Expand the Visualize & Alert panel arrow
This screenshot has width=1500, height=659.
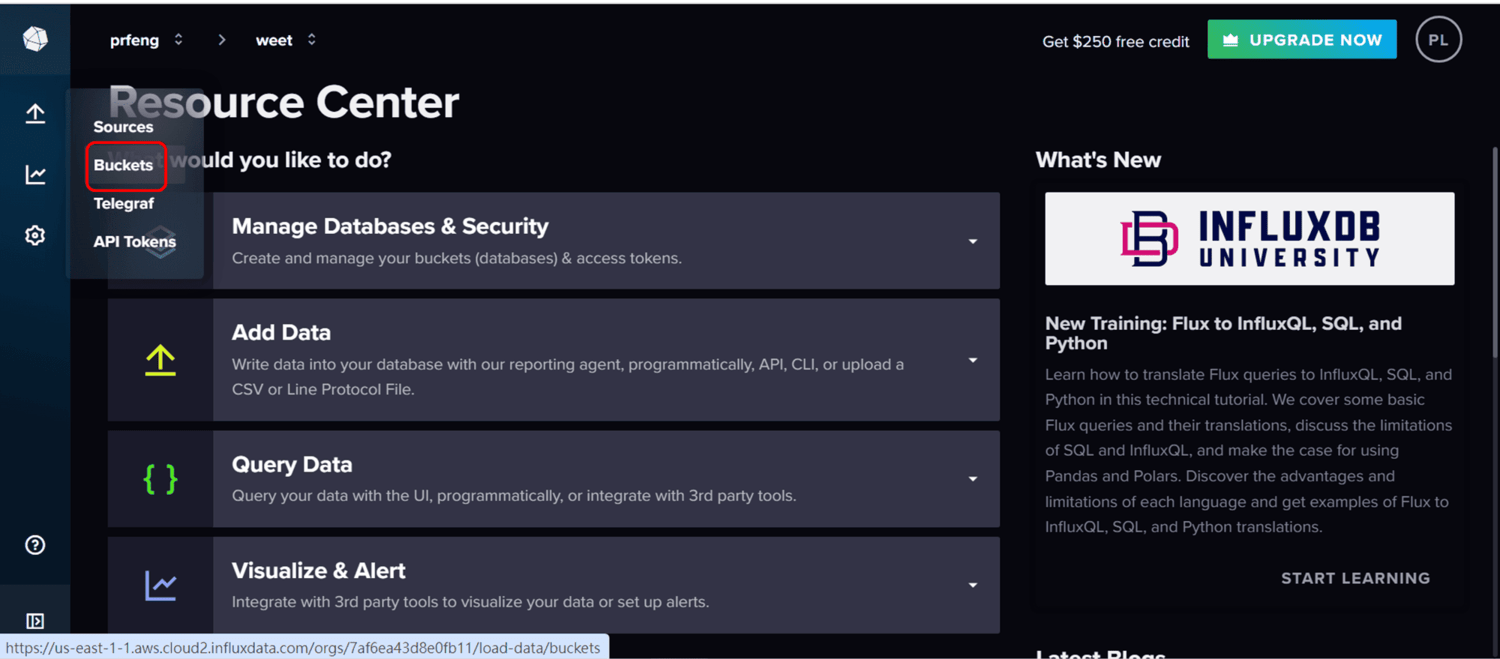click(x=972, y=585)
